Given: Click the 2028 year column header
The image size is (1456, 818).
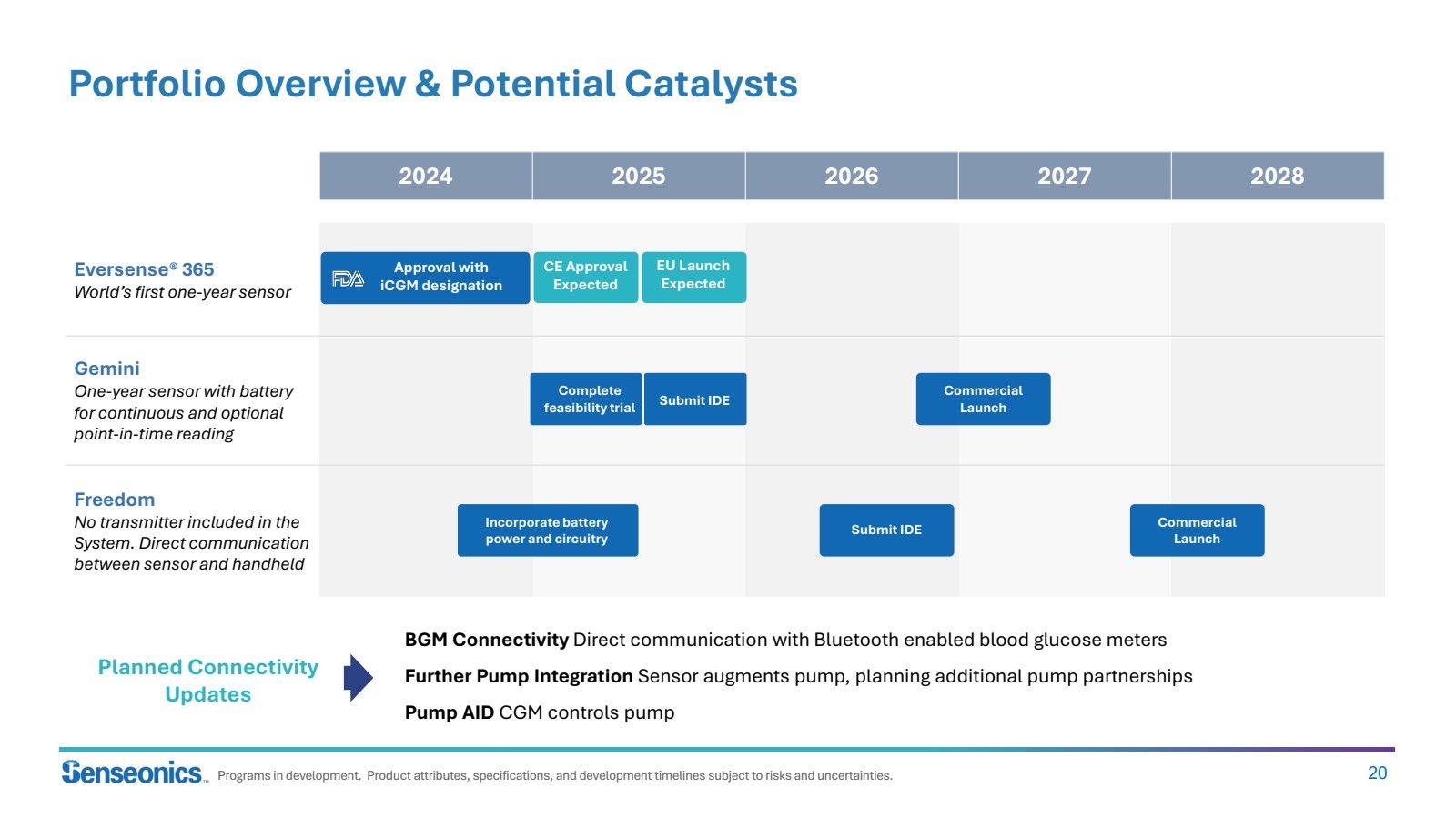Looking at the screenshot, I should [x=1277, y=176].
